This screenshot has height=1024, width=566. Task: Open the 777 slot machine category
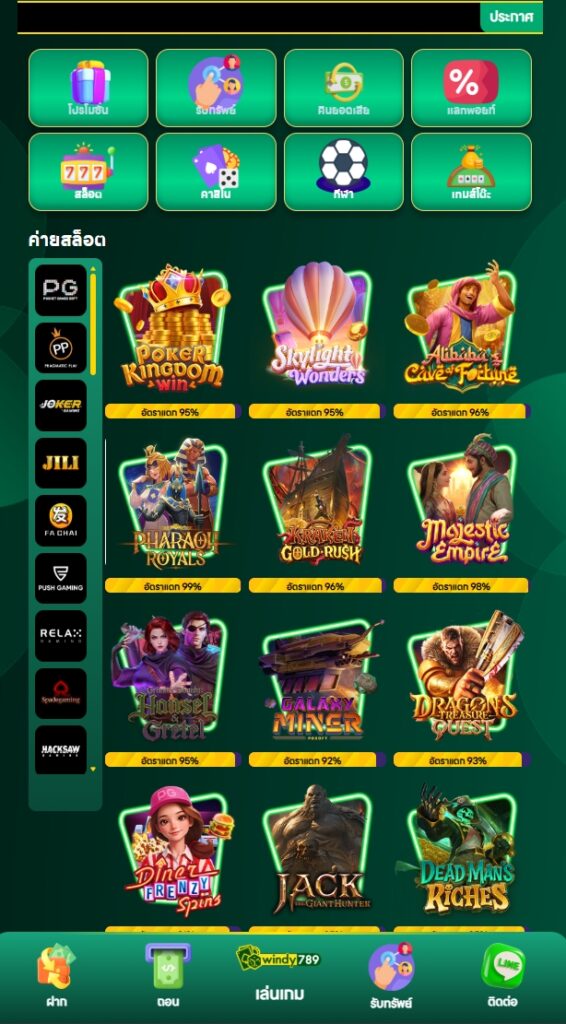88,172
